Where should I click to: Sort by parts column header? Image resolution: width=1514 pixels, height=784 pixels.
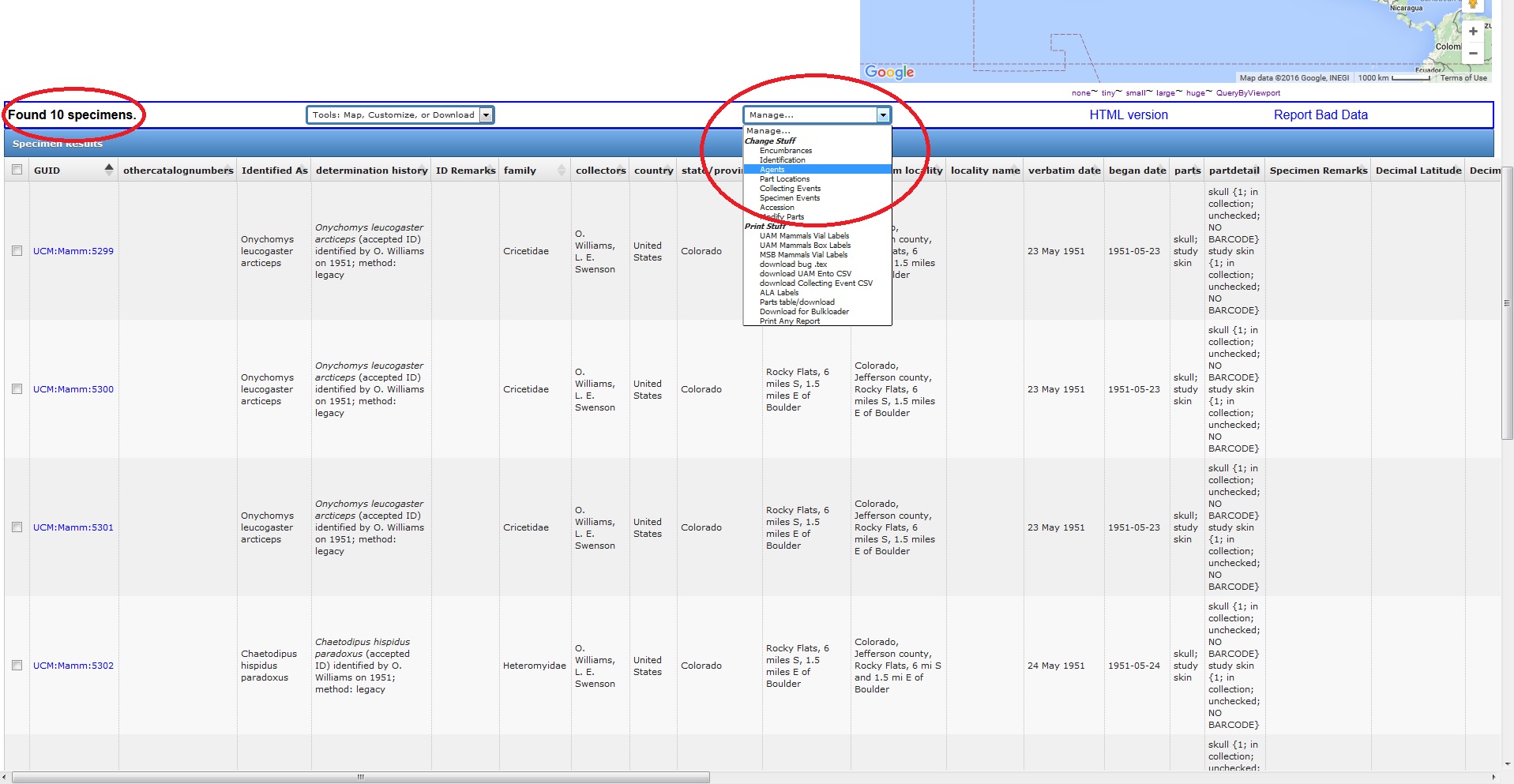pyautogui.click(x=1188, y=171)
